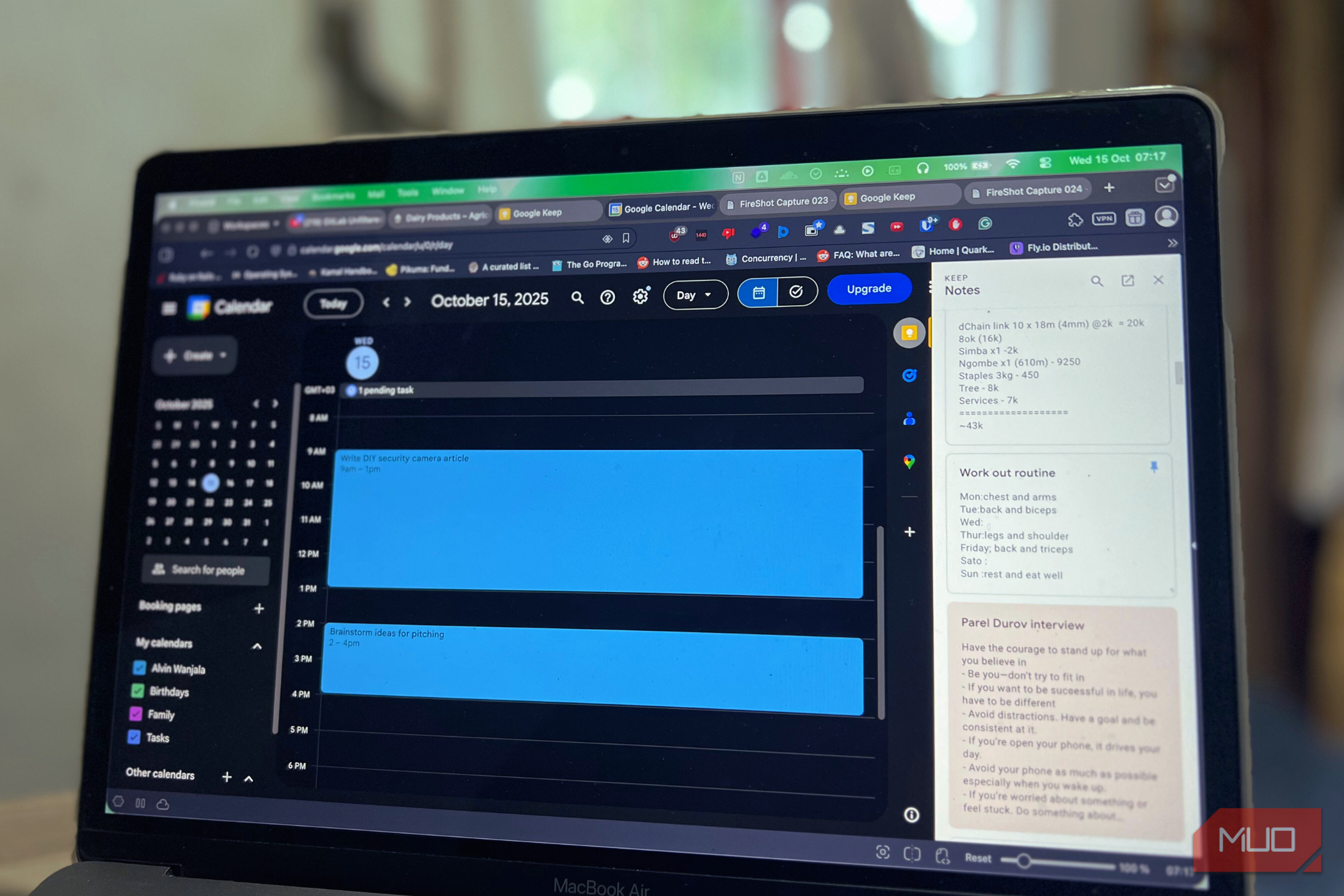This screenshot has width=1344, height=896.
Task: Click the Today button
Action: pyautogui.click(x=333, y=303)
